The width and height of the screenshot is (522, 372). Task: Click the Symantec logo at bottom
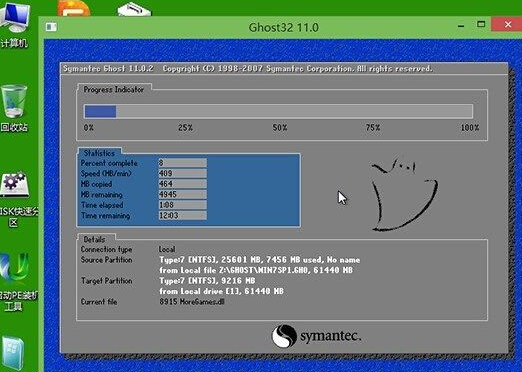click(x=316, y=336)
